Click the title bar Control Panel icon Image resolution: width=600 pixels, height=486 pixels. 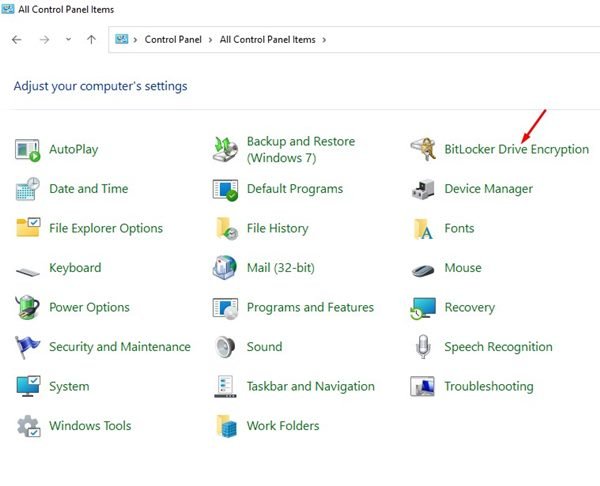coord(8,8)
